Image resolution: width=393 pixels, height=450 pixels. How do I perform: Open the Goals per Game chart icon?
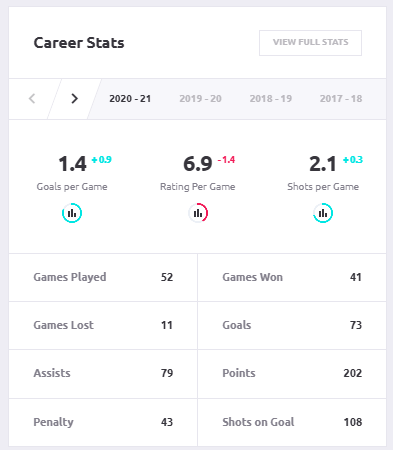click(72, 213)
